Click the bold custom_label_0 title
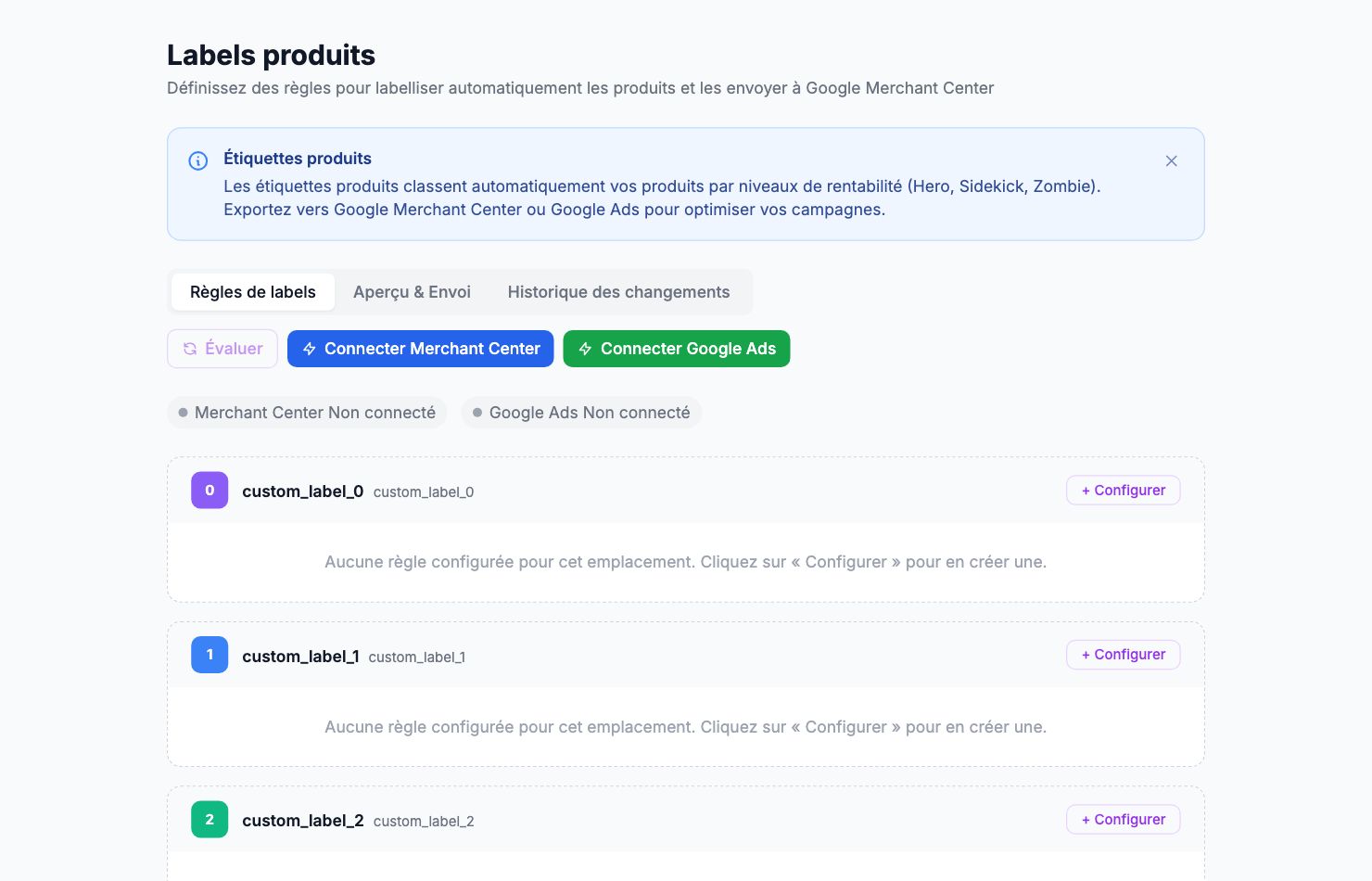1372x881 pixels. coord(303,492)
